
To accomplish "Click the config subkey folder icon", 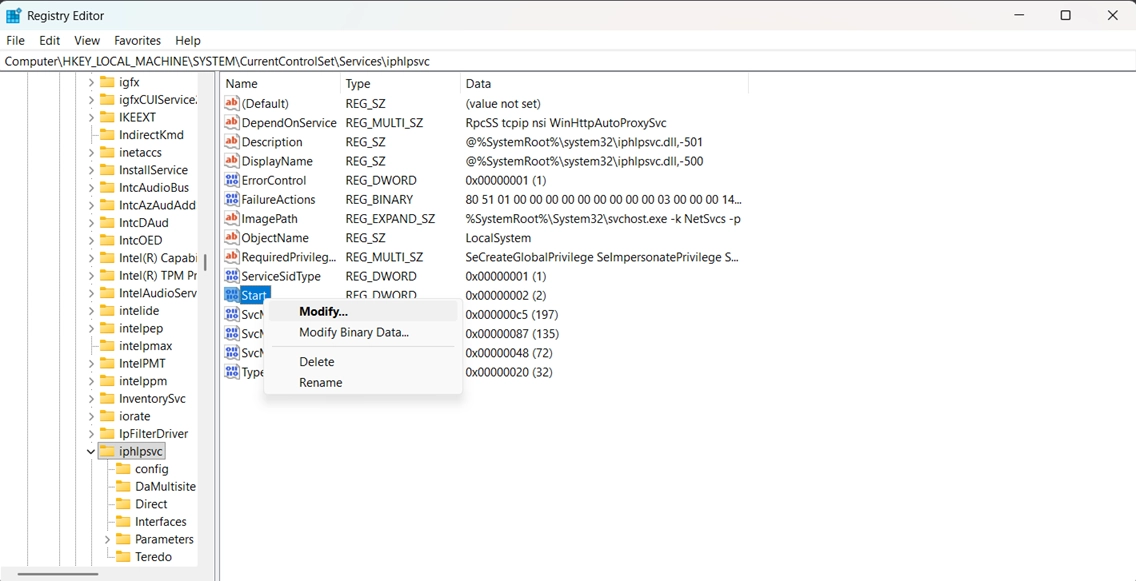I will (x=123, y=469).
